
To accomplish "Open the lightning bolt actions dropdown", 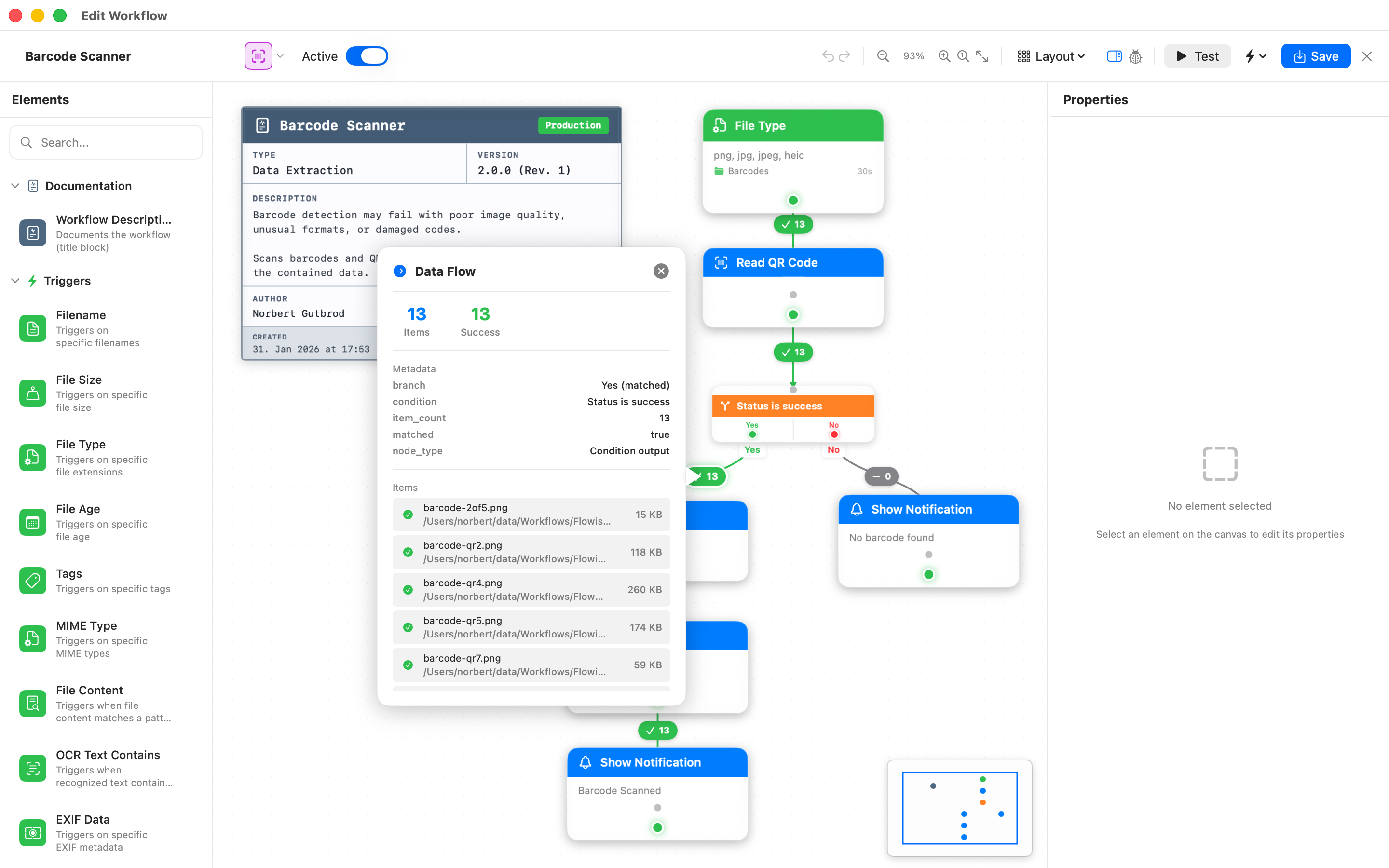I will coord(1255,56).
